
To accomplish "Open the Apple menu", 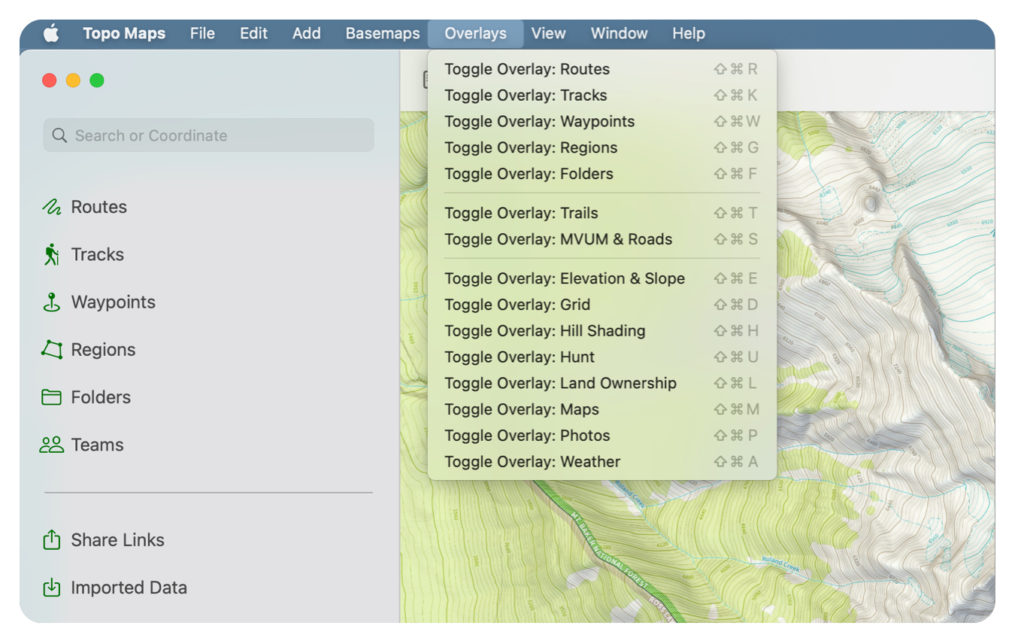I will [x=51, y=33].
